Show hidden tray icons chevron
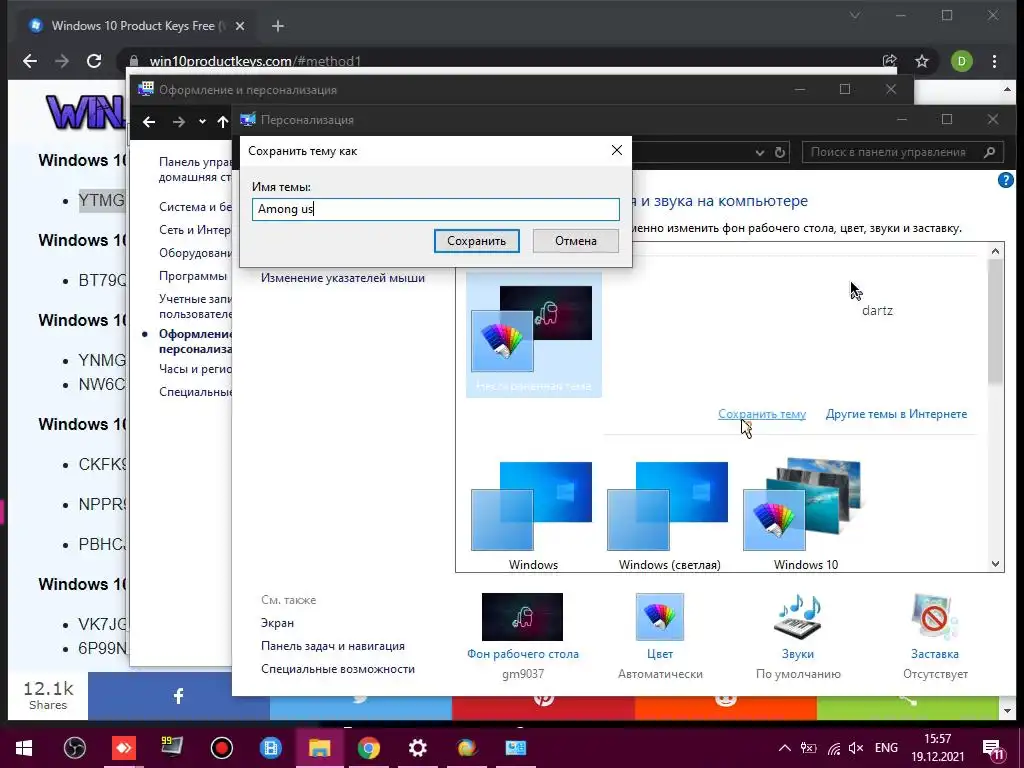This screenshot has height=768, width=1024. pyautogui.click(x=784, y=748)
